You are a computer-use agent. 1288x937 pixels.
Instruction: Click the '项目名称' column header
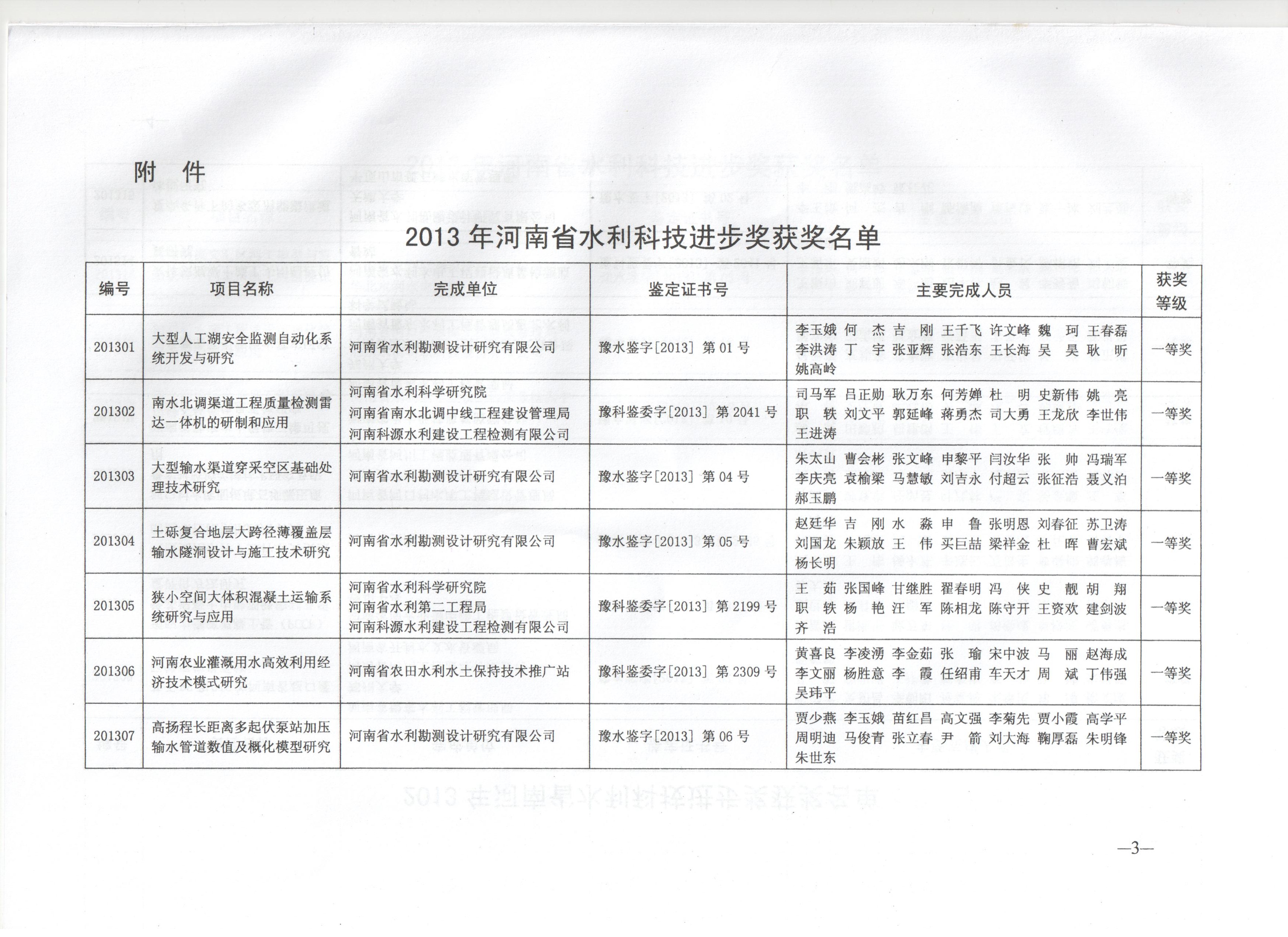[x=242, y=289]
